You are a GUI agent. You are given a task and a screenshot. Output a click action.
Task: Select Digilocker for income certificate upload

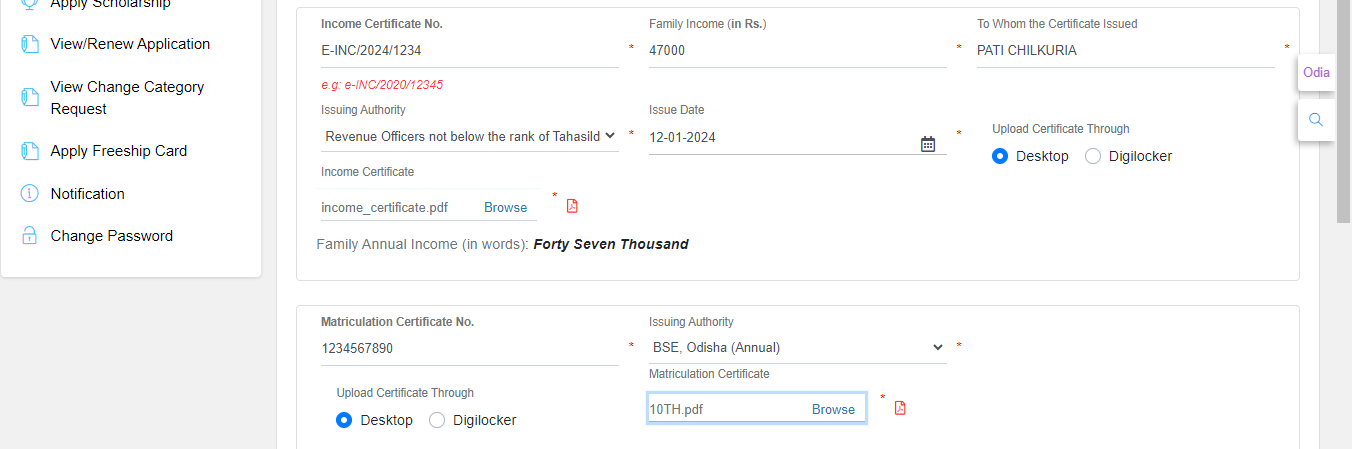[x=1093, y=156]
